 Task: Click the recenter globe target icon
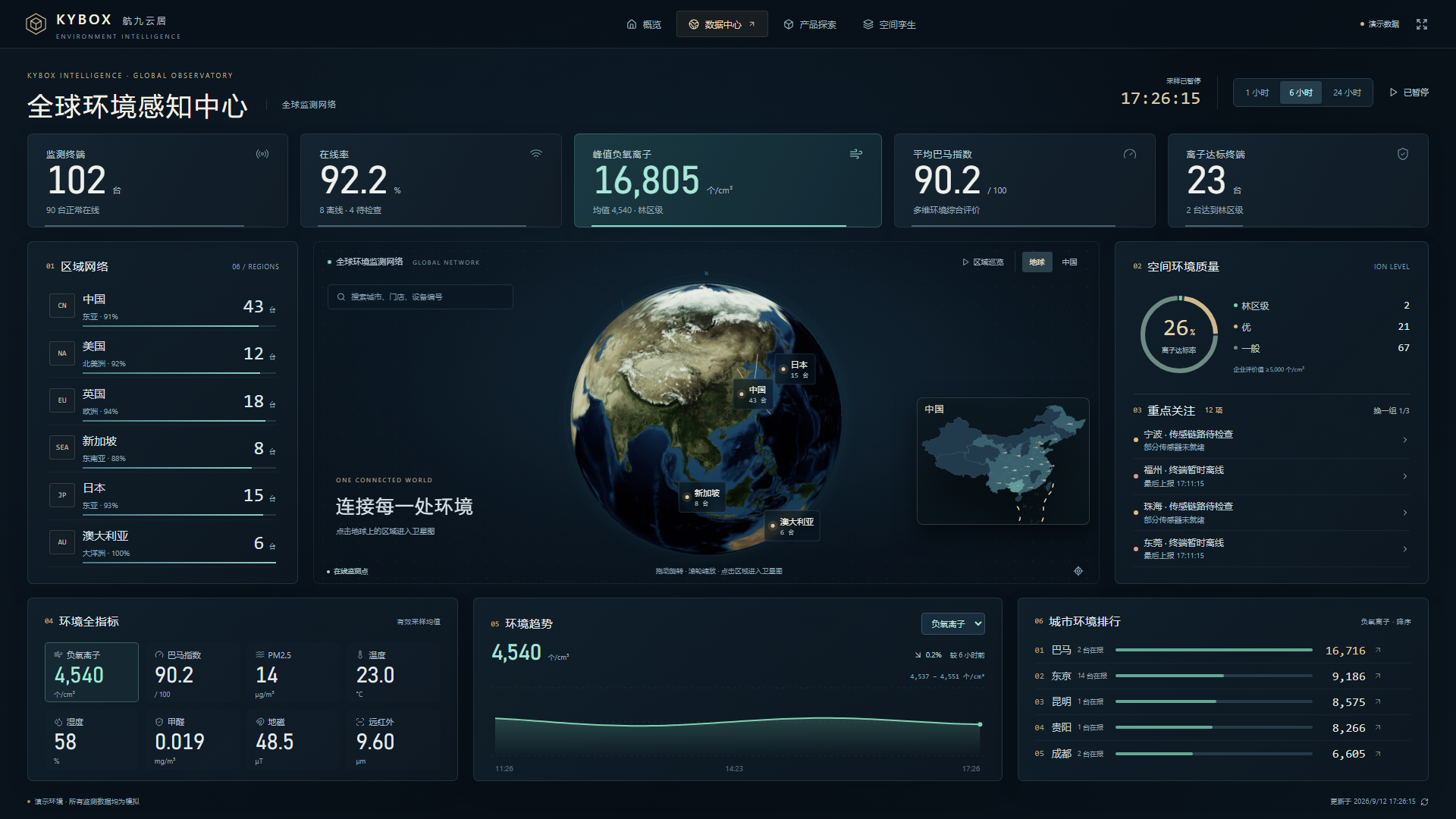(1078, 571)
